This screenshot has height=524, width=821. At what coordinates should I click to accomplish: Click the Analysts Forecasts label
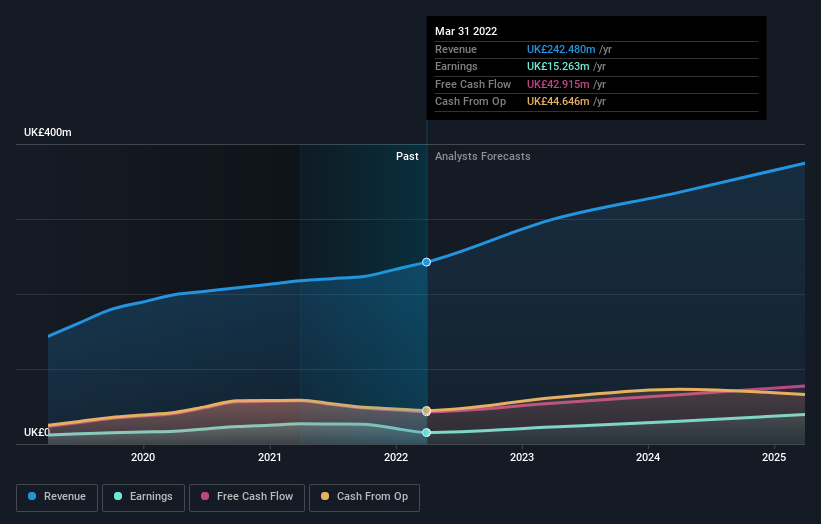[483, 157]
